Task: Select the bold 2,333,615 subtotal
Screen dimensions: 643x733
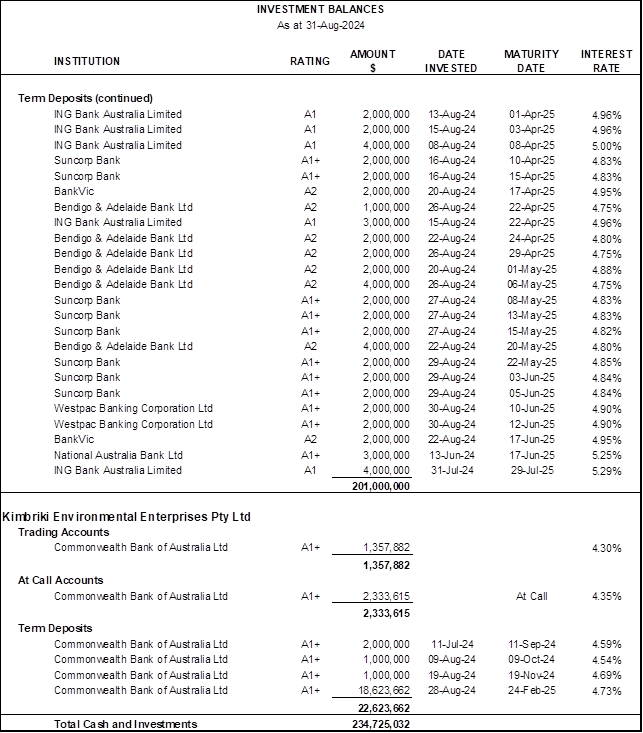Action: 386,613
